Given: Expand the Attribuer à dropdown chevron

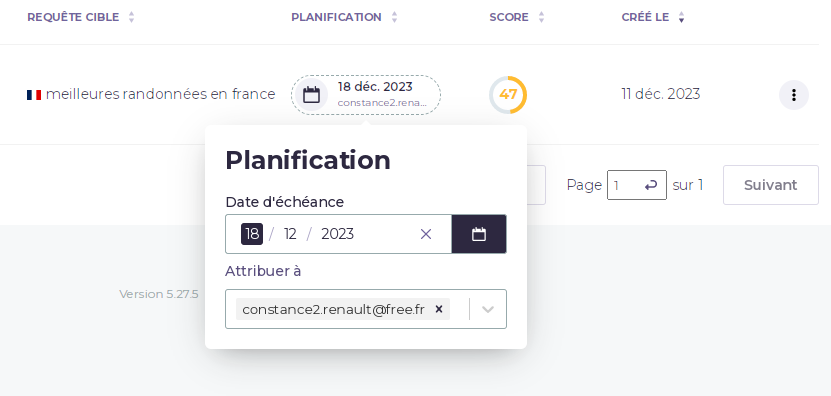Looking at the screenshot, I should pyautogui.click(x=488, y=309).
